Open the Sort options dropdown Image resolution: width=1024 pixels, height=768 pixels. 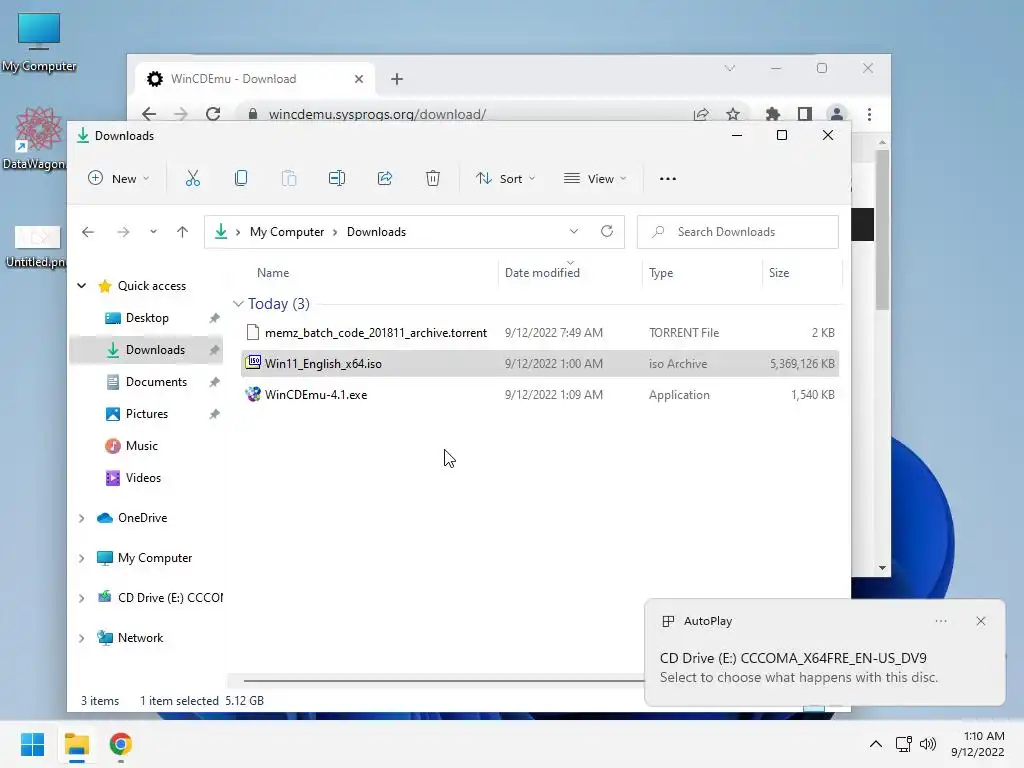(505, 178)
